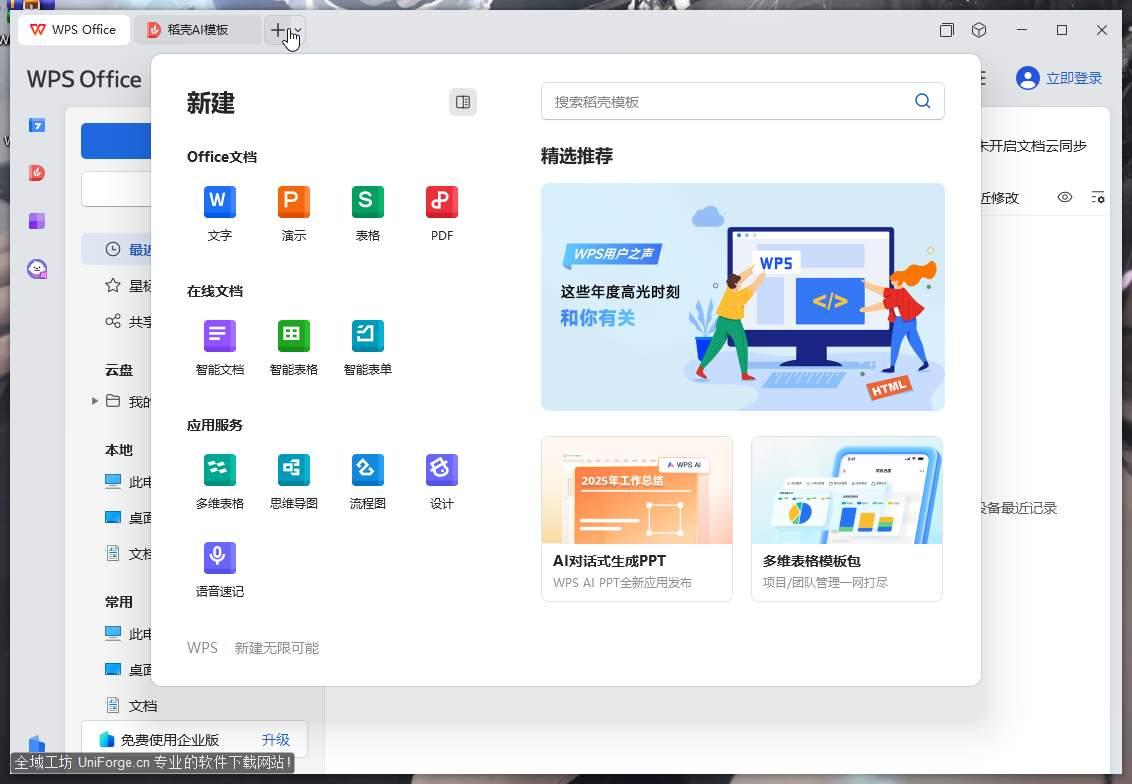1132x784 pixels.
Task: Open the cube skin icon in title bar
Action: [x=979, y=30]
